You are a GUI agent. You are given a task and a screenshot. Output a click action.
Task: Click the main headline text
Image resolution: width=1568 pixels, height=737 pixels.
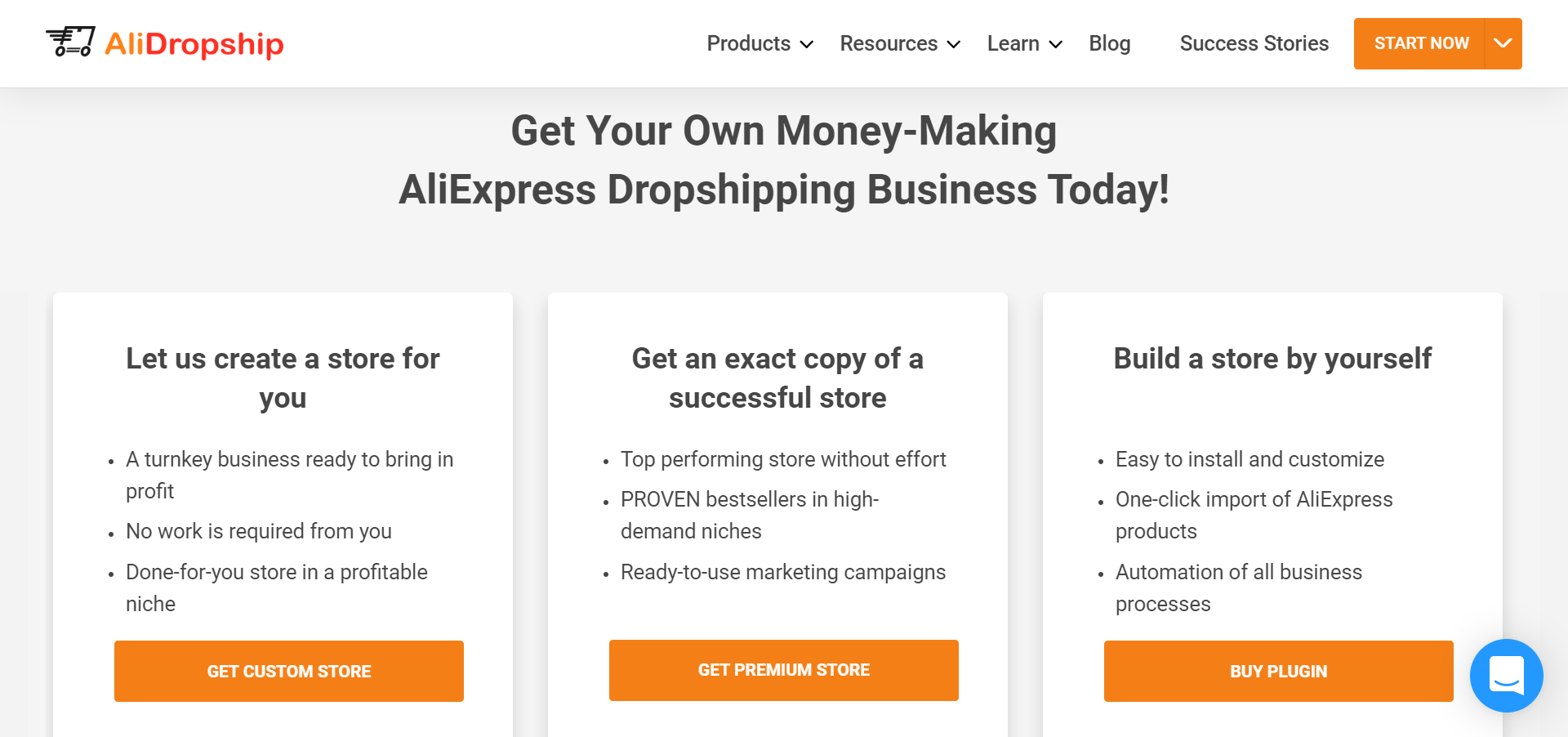[x=784, y=160]
